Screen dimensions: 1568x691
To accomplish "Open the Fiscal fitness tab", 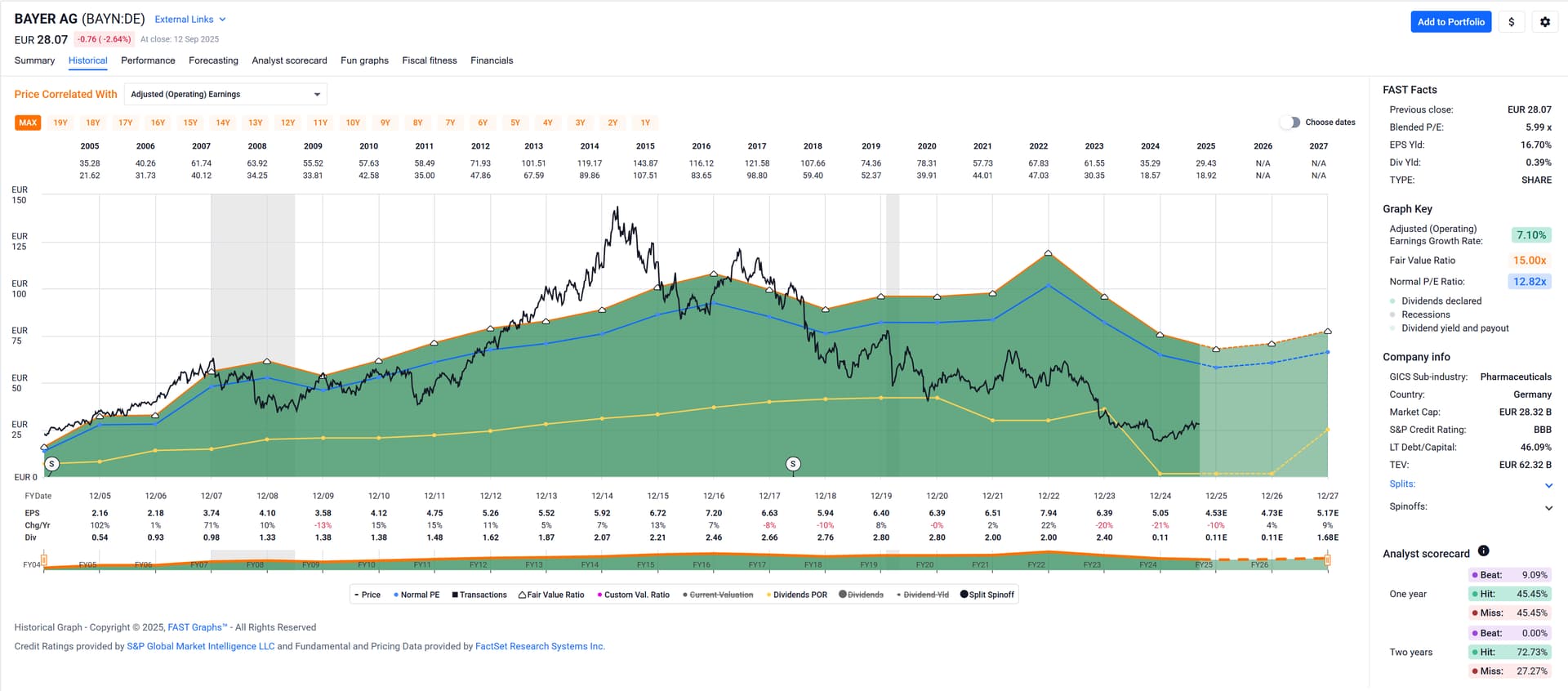I will (x=429, y=60).
